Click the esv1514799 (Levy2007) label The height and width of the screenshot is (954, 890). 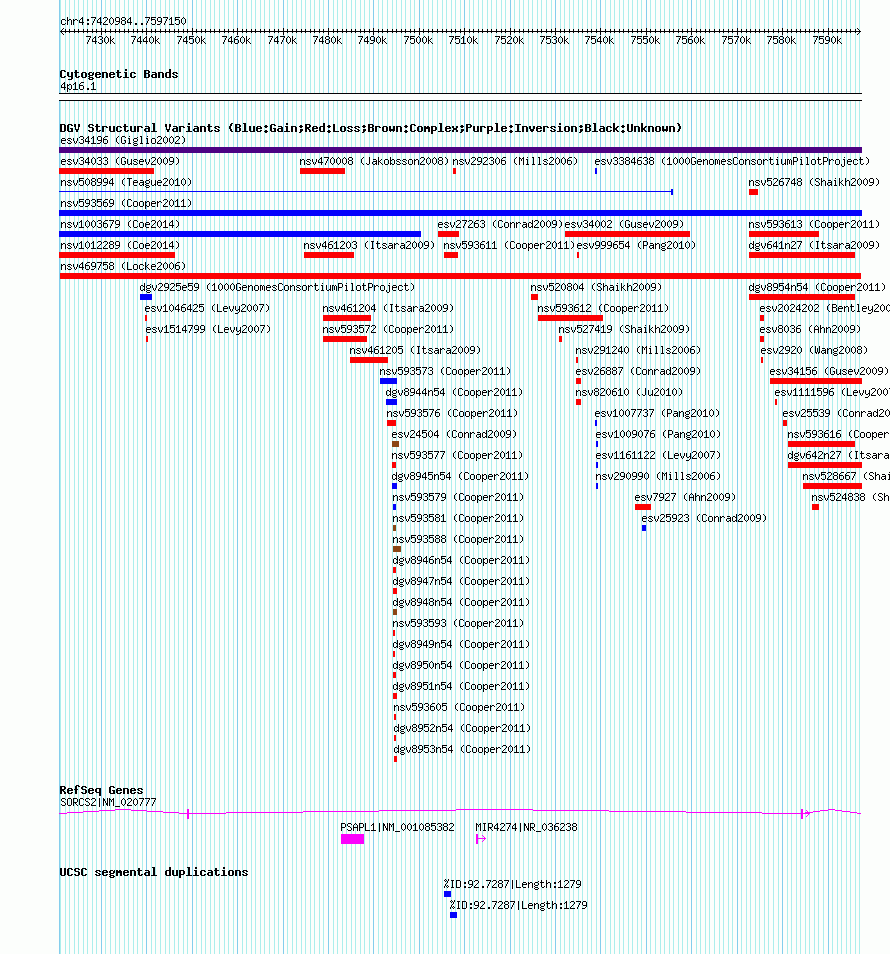208,329
